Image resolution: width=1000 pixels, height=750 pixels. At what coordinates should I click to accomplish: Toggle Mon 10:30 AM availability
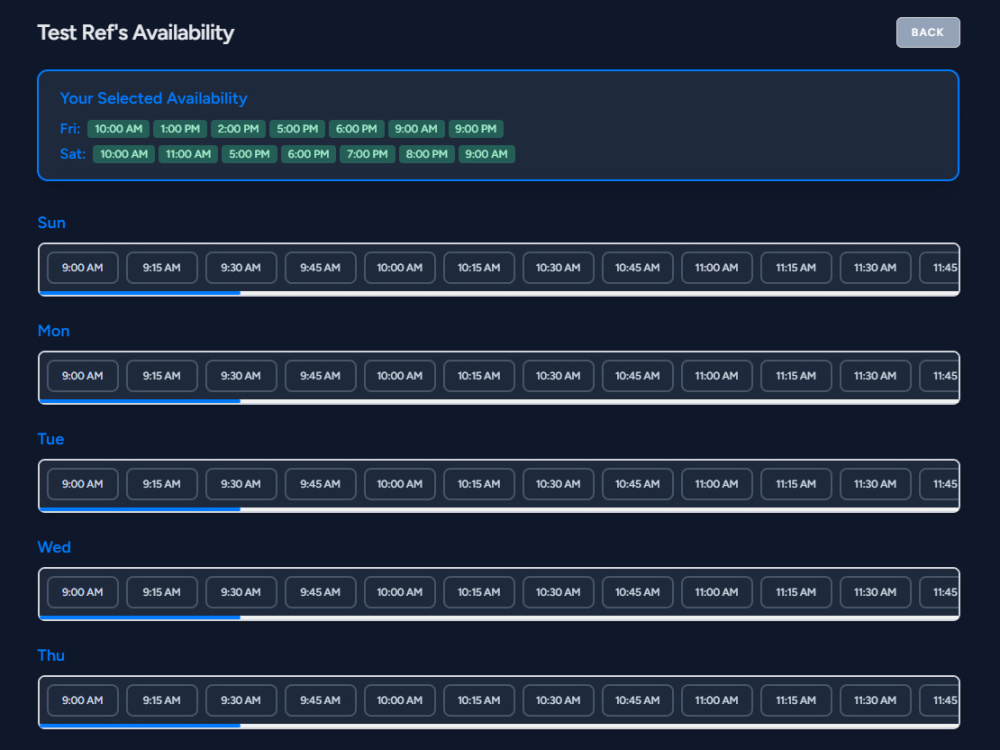[x=558, y=376]
